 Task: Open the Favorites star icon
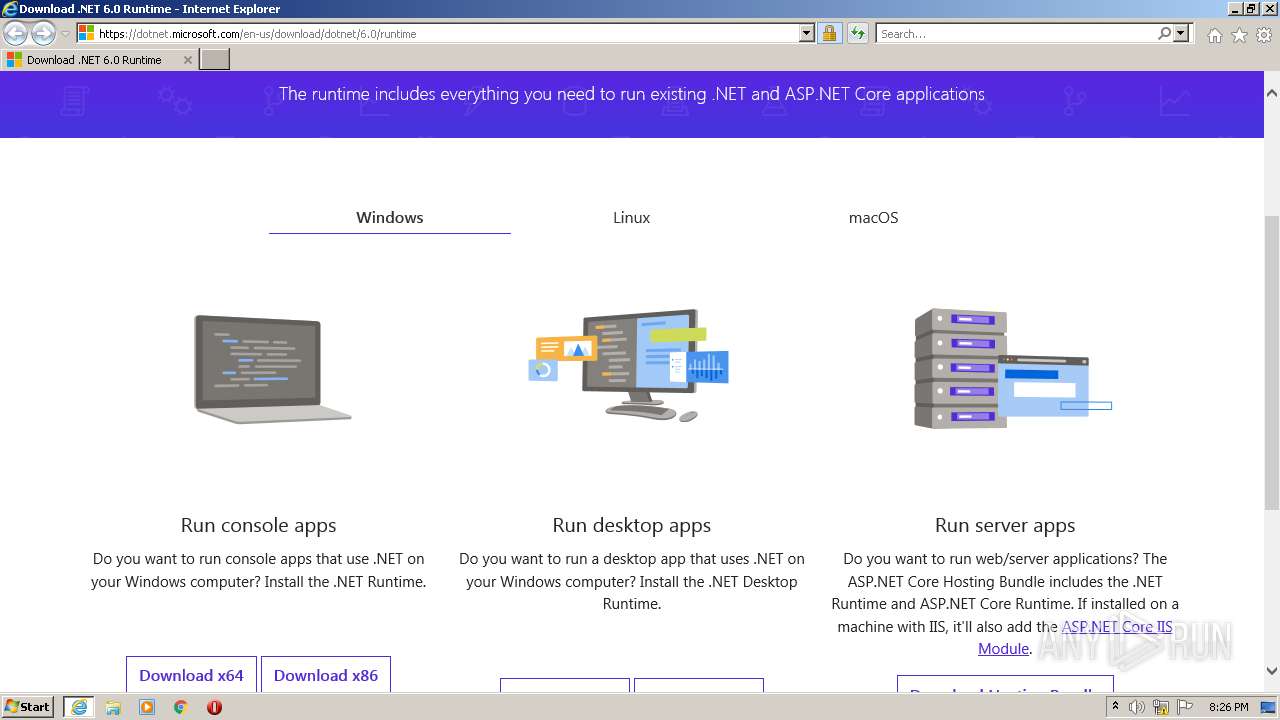(1239, 35)
